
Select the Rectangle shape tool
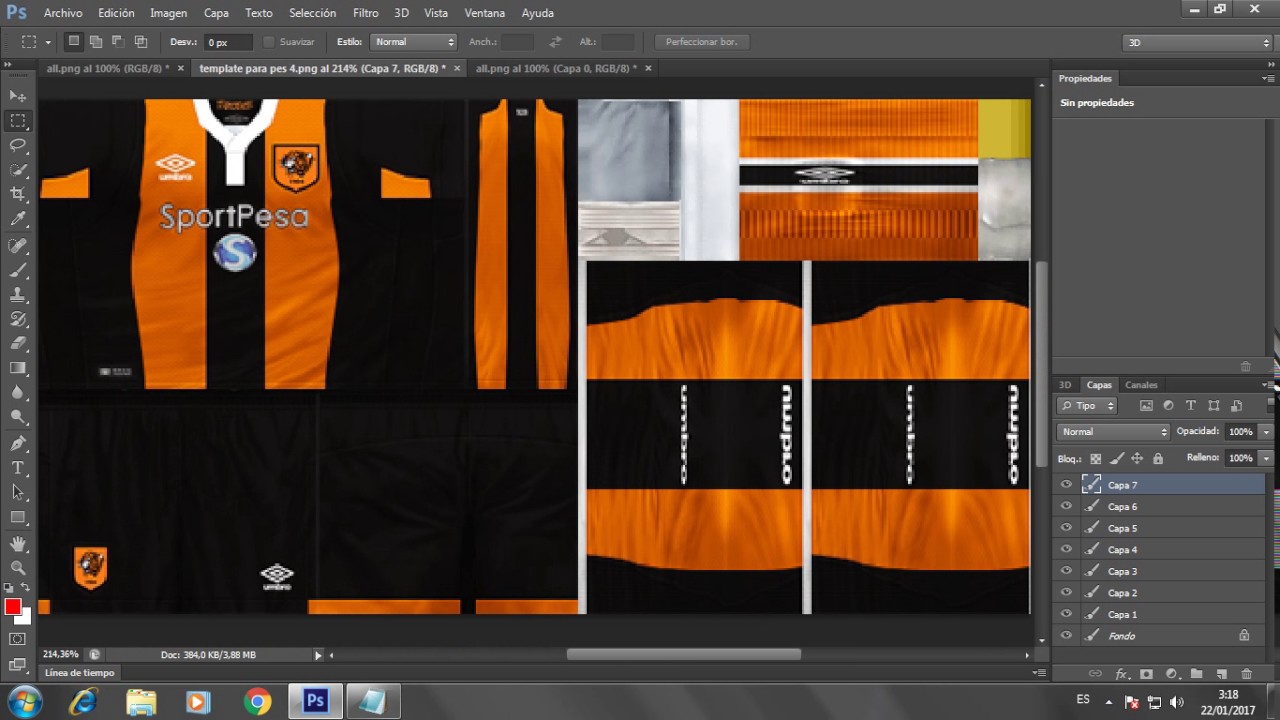tap(18, 517)
